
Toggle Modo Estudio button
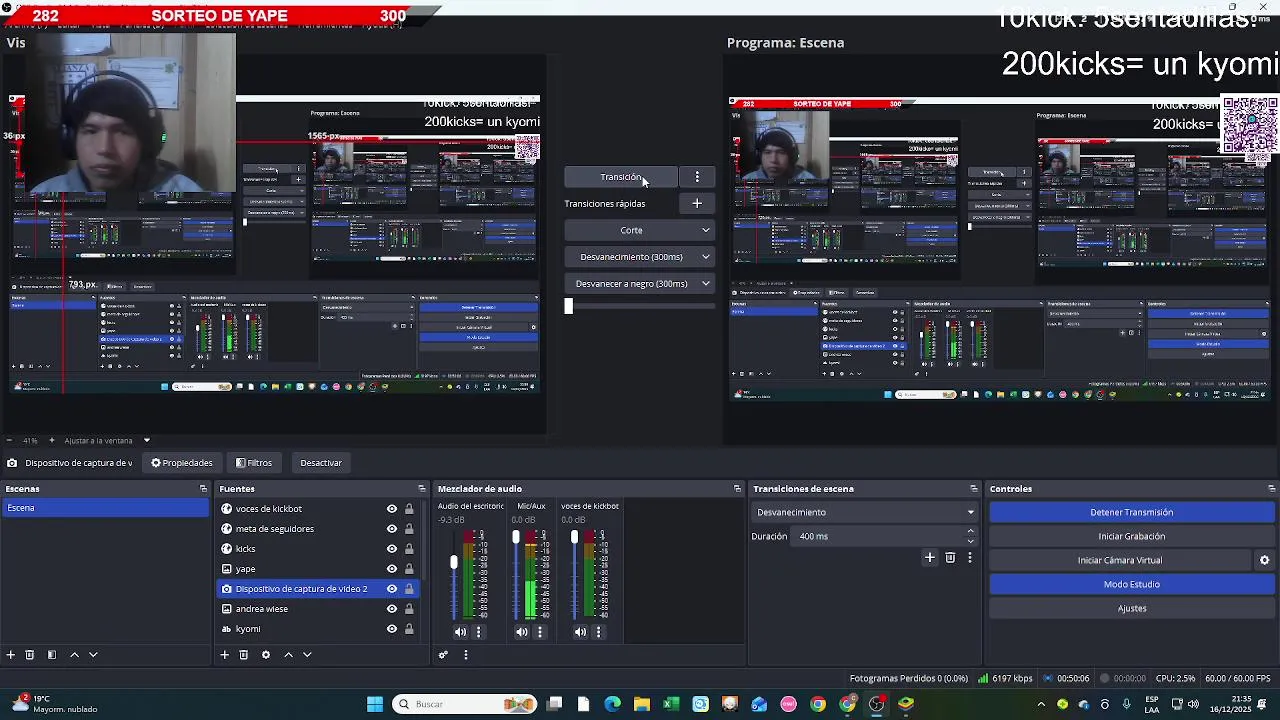tap(1132, 584)
